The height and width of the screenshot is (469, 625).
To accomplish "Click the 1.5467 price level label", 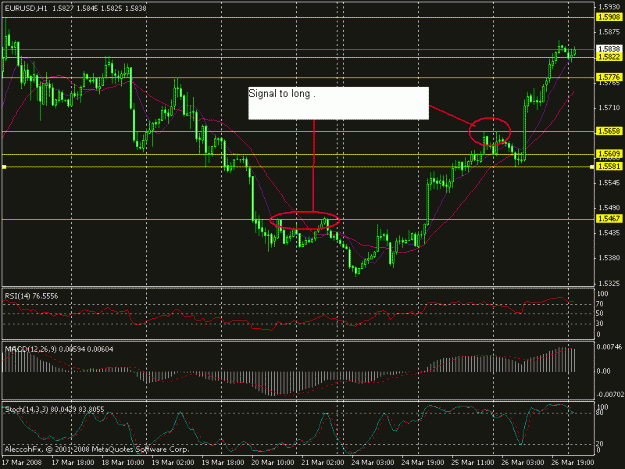I will (x=609, y=218).
